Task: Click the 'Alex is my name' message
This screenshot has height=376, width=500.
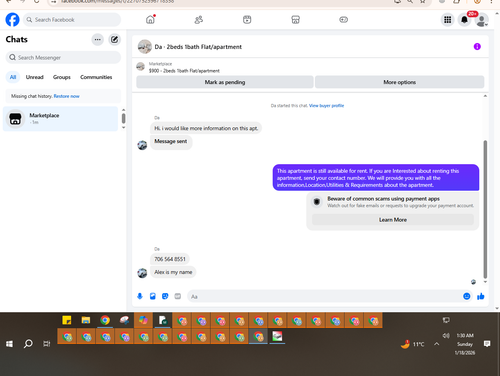Action: (x=173, y=272)
